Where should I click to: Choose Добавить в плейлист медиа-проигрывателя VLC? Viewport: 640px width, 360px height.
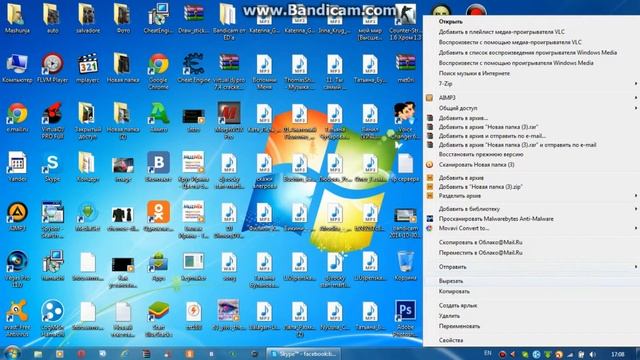pyautogui.click(x=531, y=32)
